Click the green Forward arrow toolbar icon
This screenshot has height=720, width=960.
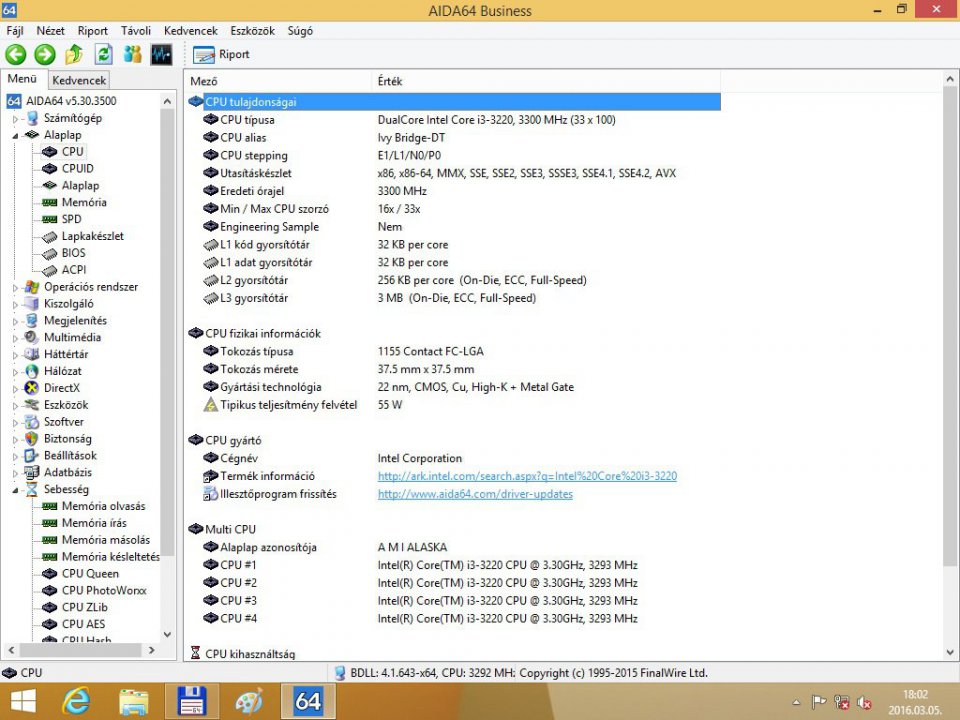pos(45,54)
